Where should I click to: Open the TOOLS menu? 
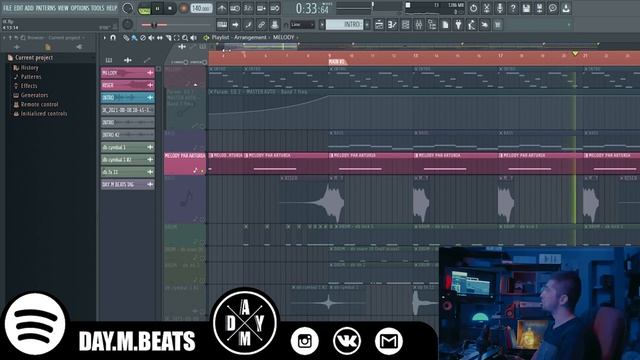pos(98,8)
